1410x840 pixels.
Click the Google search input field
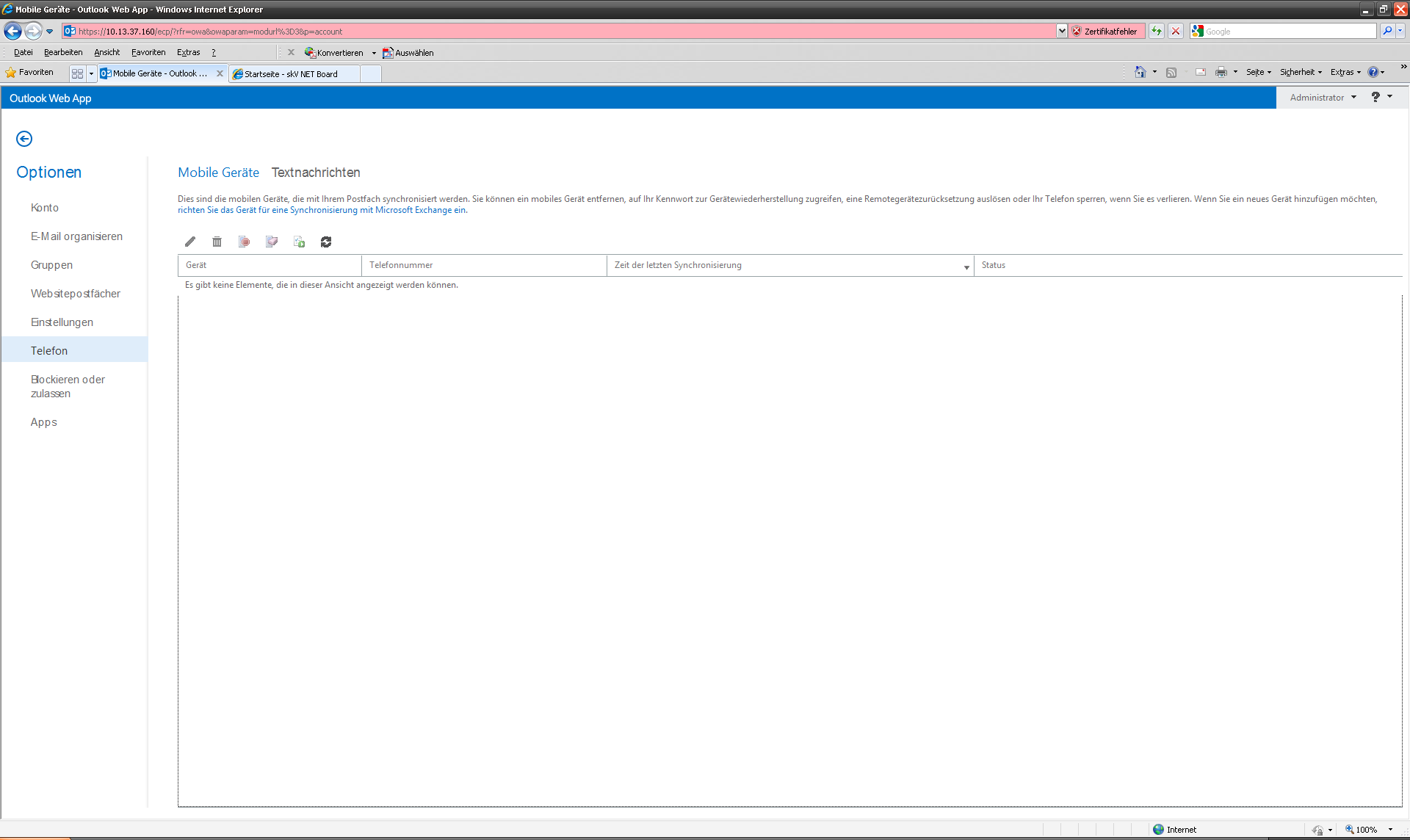pyautogui.click(x=1289, y=31)
